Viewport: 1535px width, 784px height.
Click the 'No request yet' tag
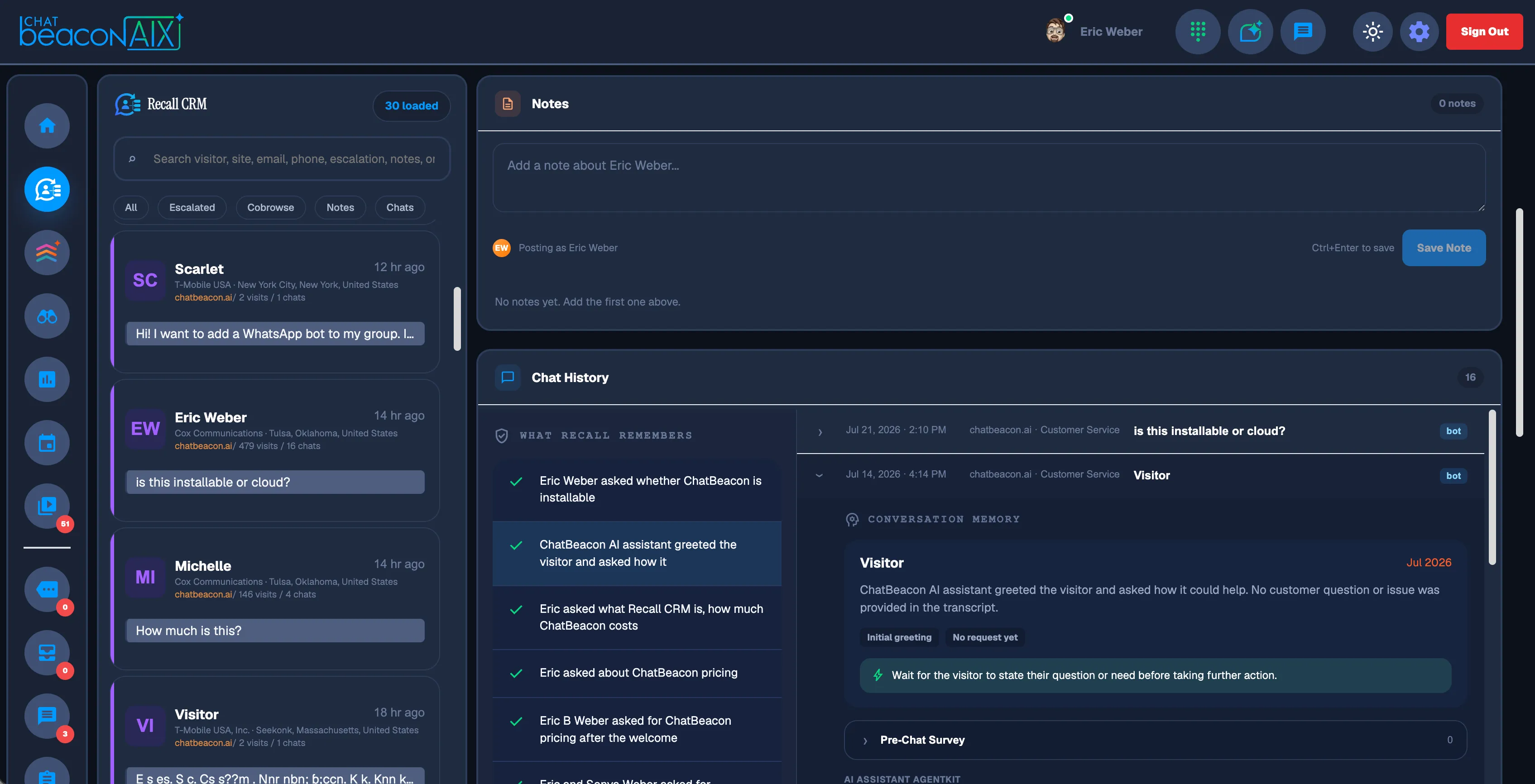click(984, 637)
